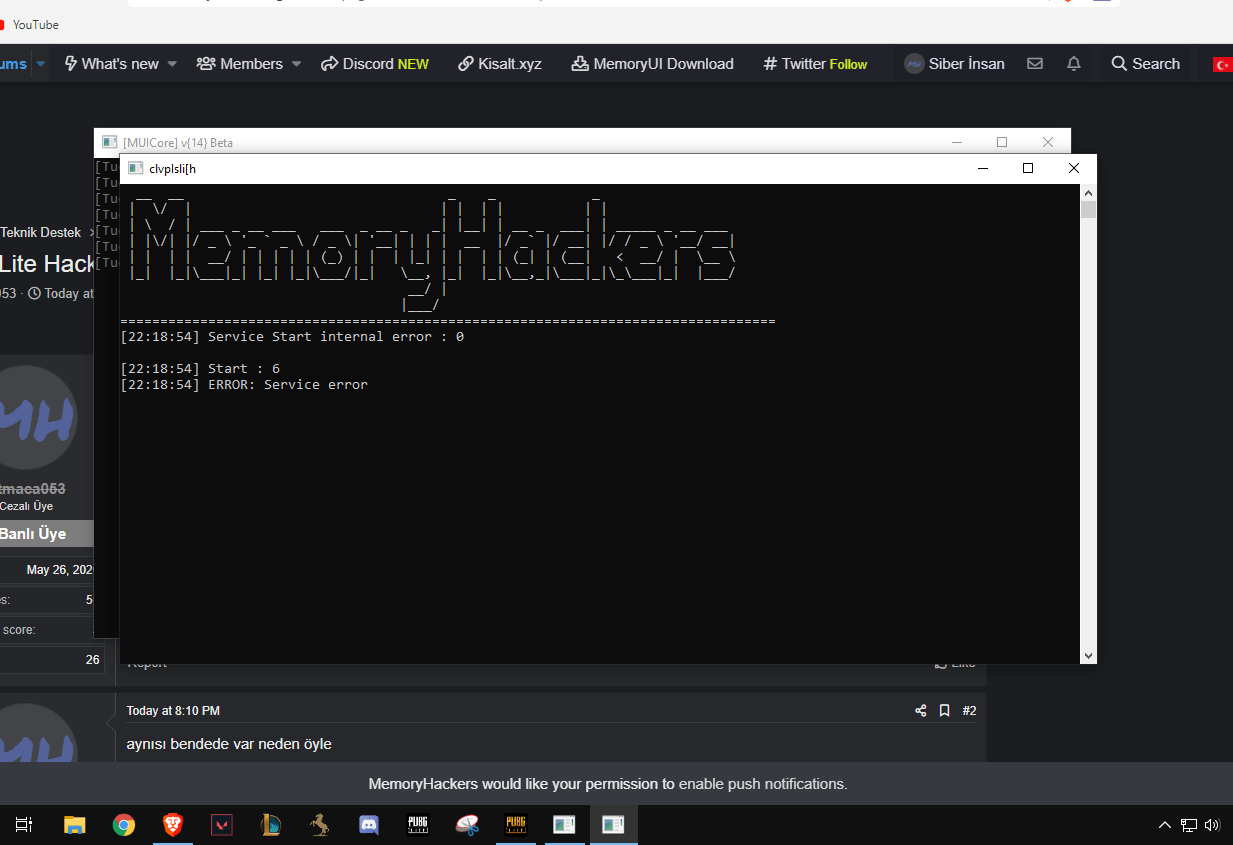
Task: Expand What's new dropdown arrow
Action: click(x=172, y=63)
